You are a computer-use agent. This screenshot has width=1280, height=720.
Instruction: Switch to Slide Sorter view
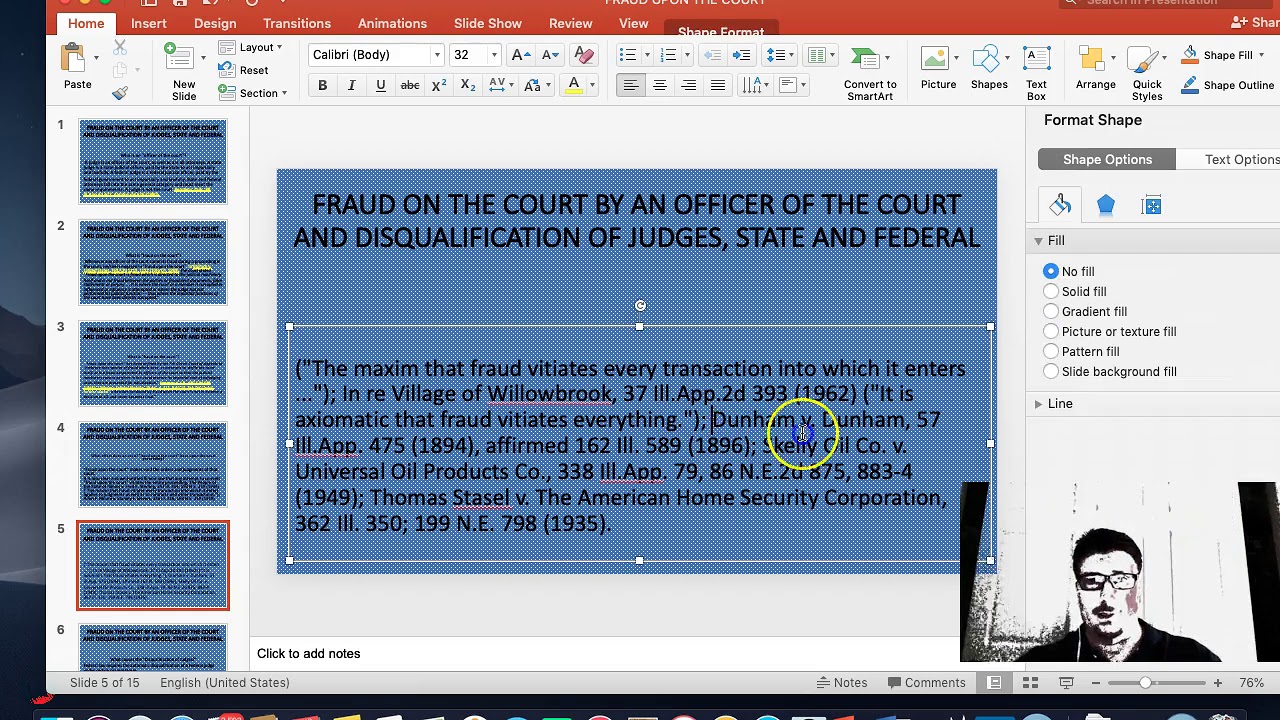click(x=1030, y=682)
